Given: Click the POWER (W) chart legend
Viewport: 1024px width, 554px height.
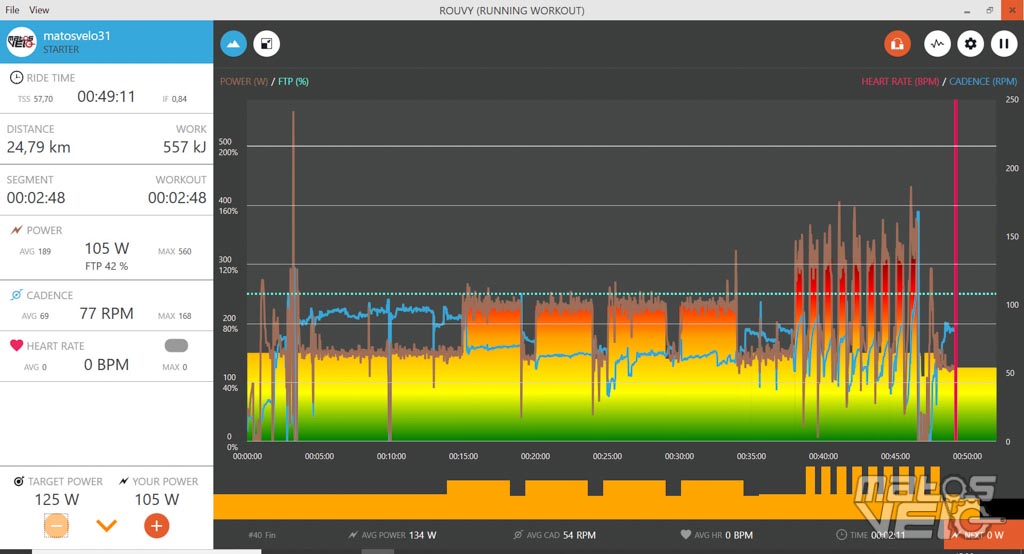Looking at the screenshot, I should click(244, 82).
